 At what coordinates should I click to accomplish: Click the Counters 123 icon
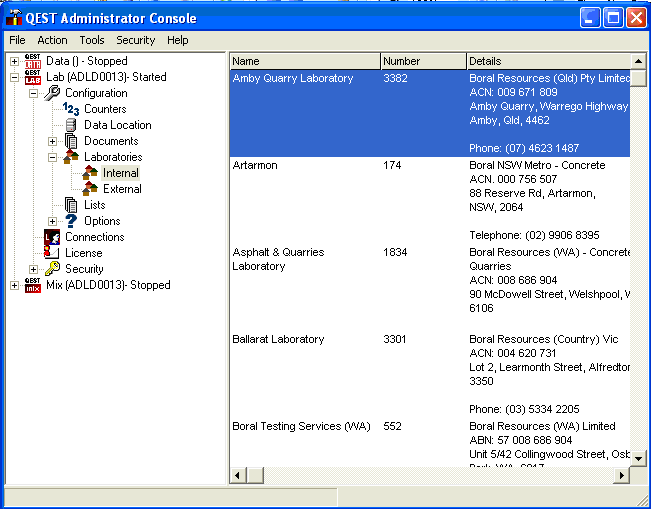tap(71, 109)
